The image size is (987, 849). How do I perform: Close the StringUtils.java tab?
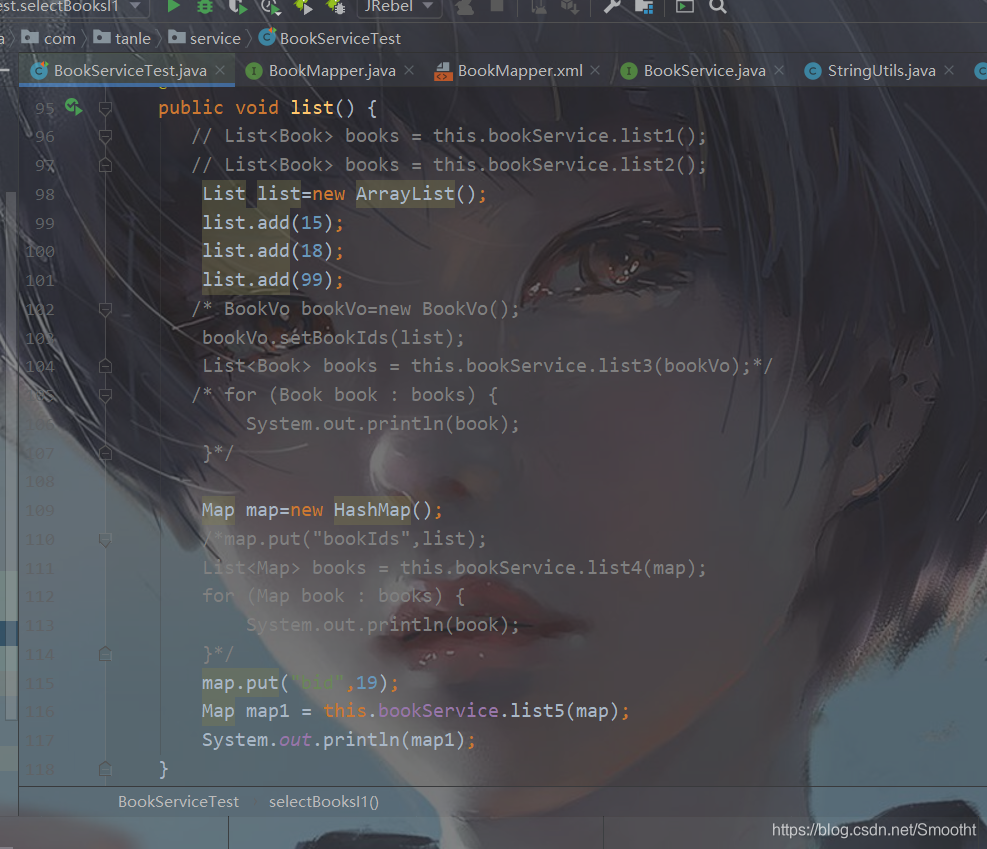click(949, 70)
